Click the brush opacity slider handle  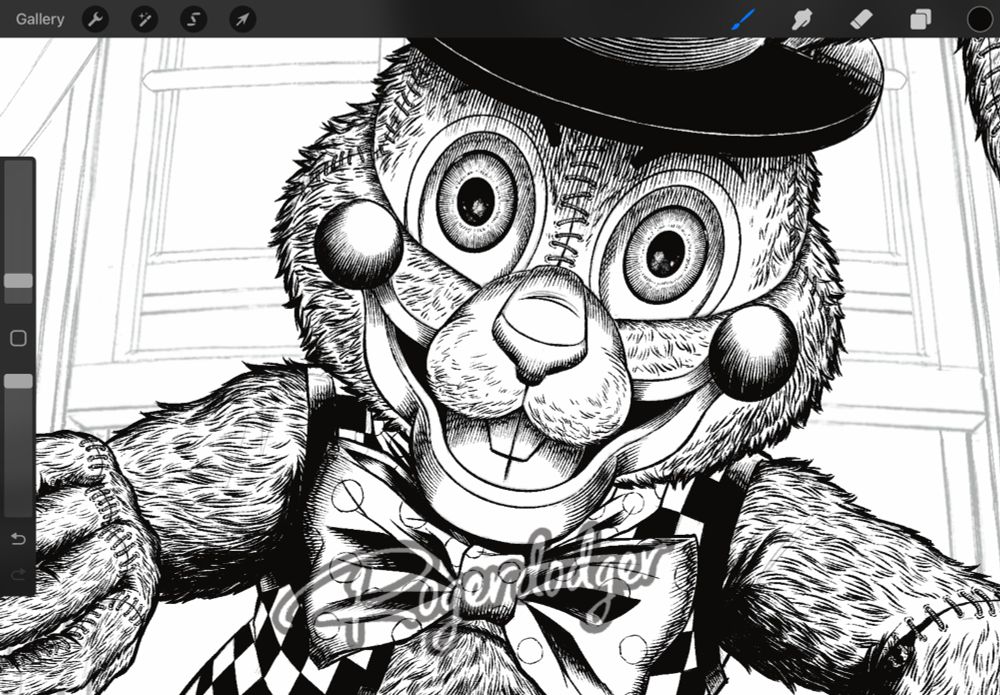(18, 381)
